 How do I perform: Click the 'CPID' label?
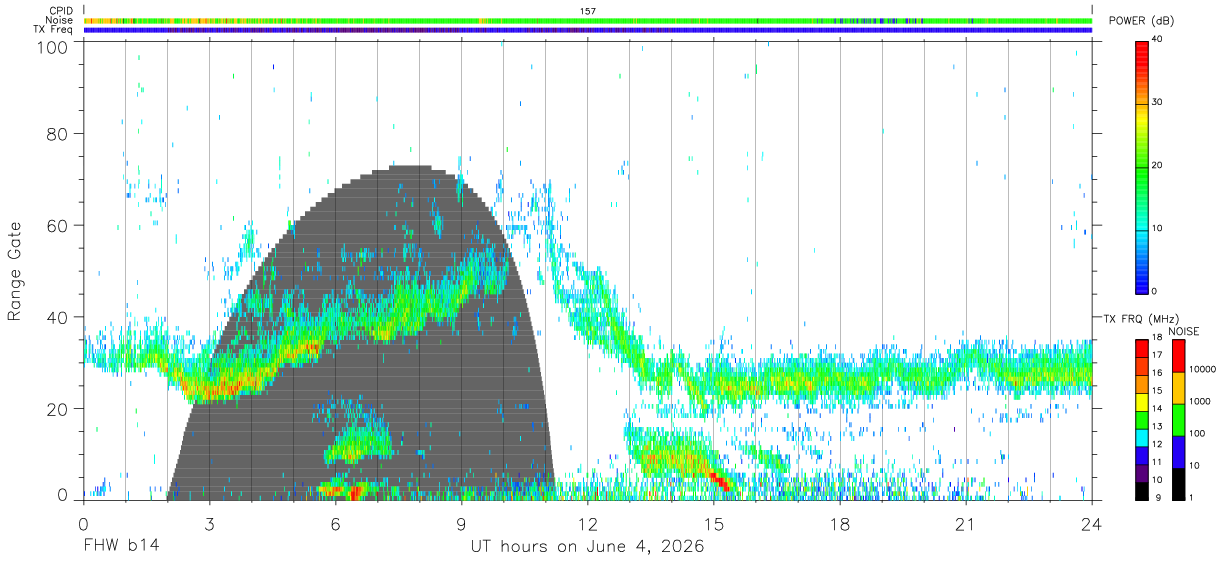(60, 11)
